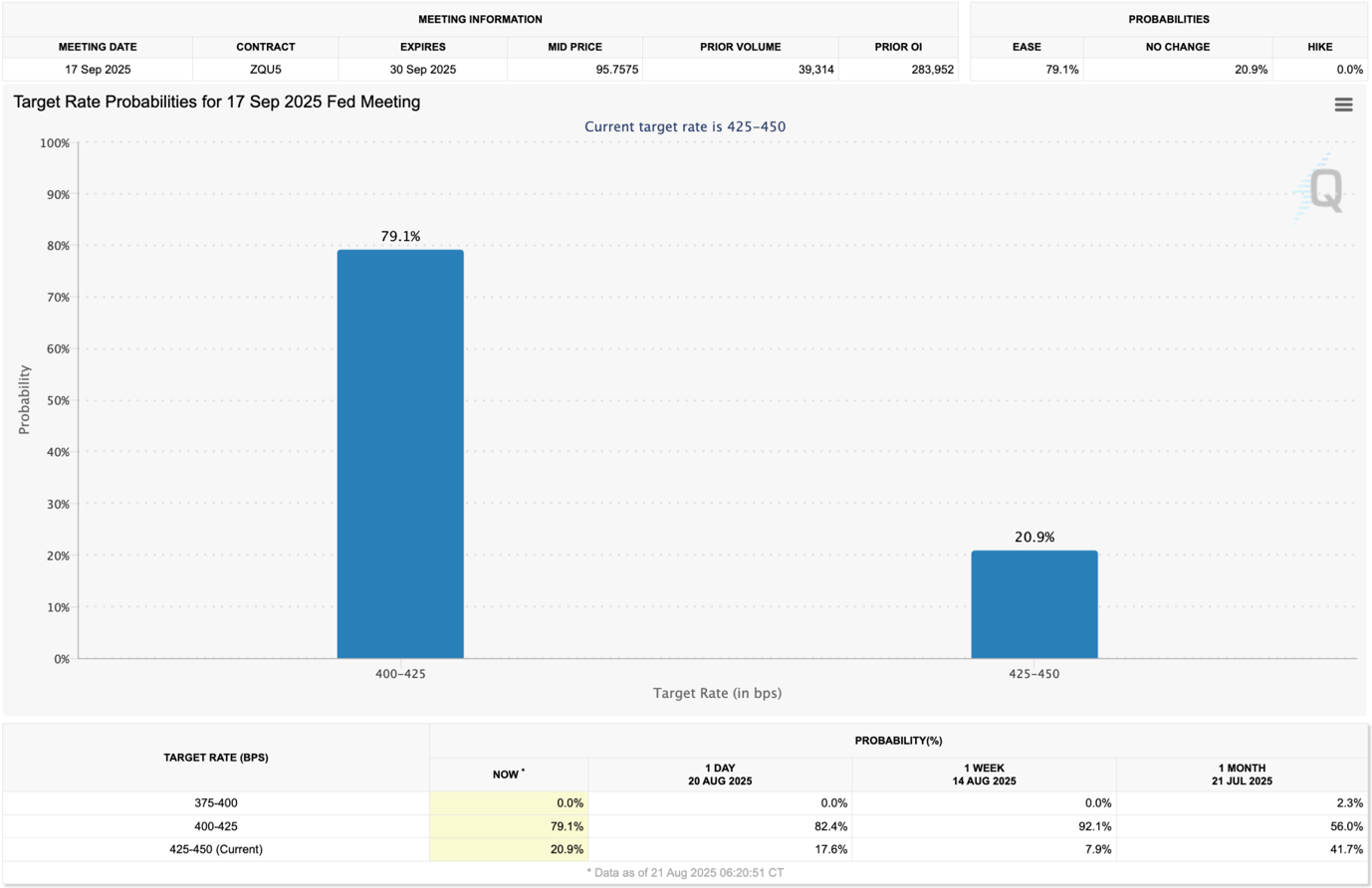The height and width of the screenshot is (888, 1372).
Task: Click the MEETING INFORMATION header
Action: (481, 18)
